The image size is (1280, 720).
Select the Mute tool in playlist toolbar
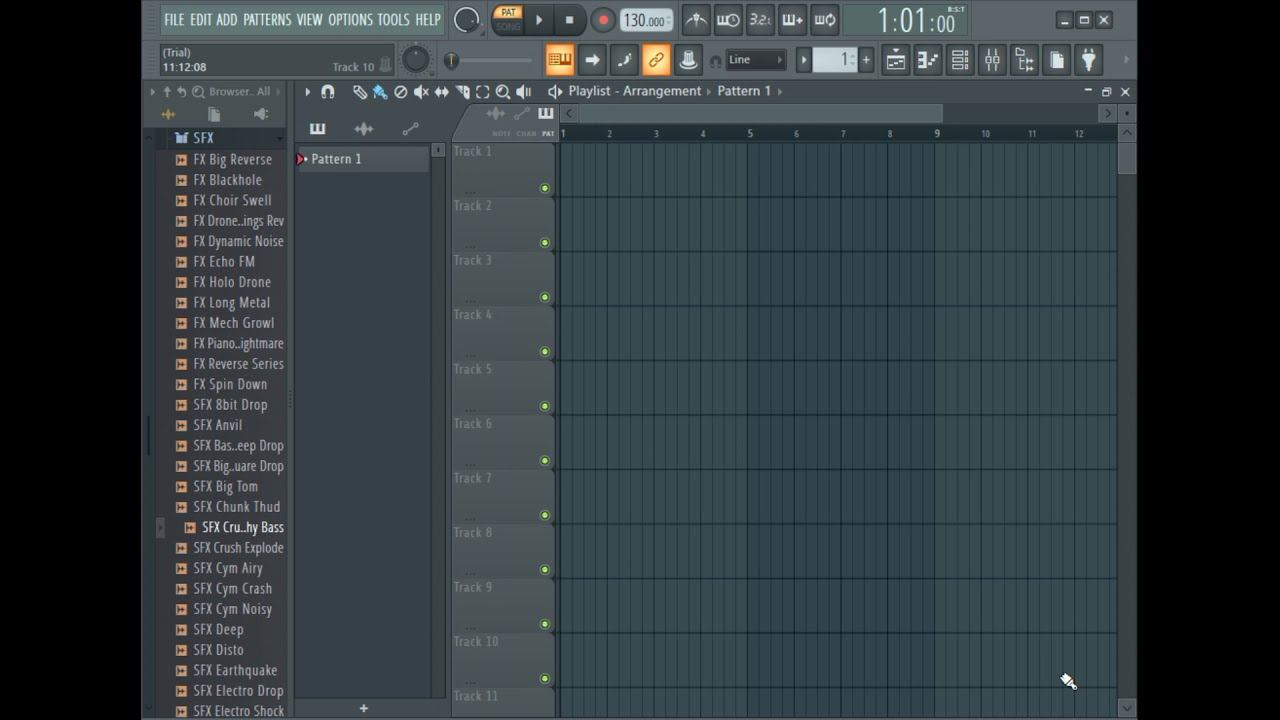(x=421, y=92)
